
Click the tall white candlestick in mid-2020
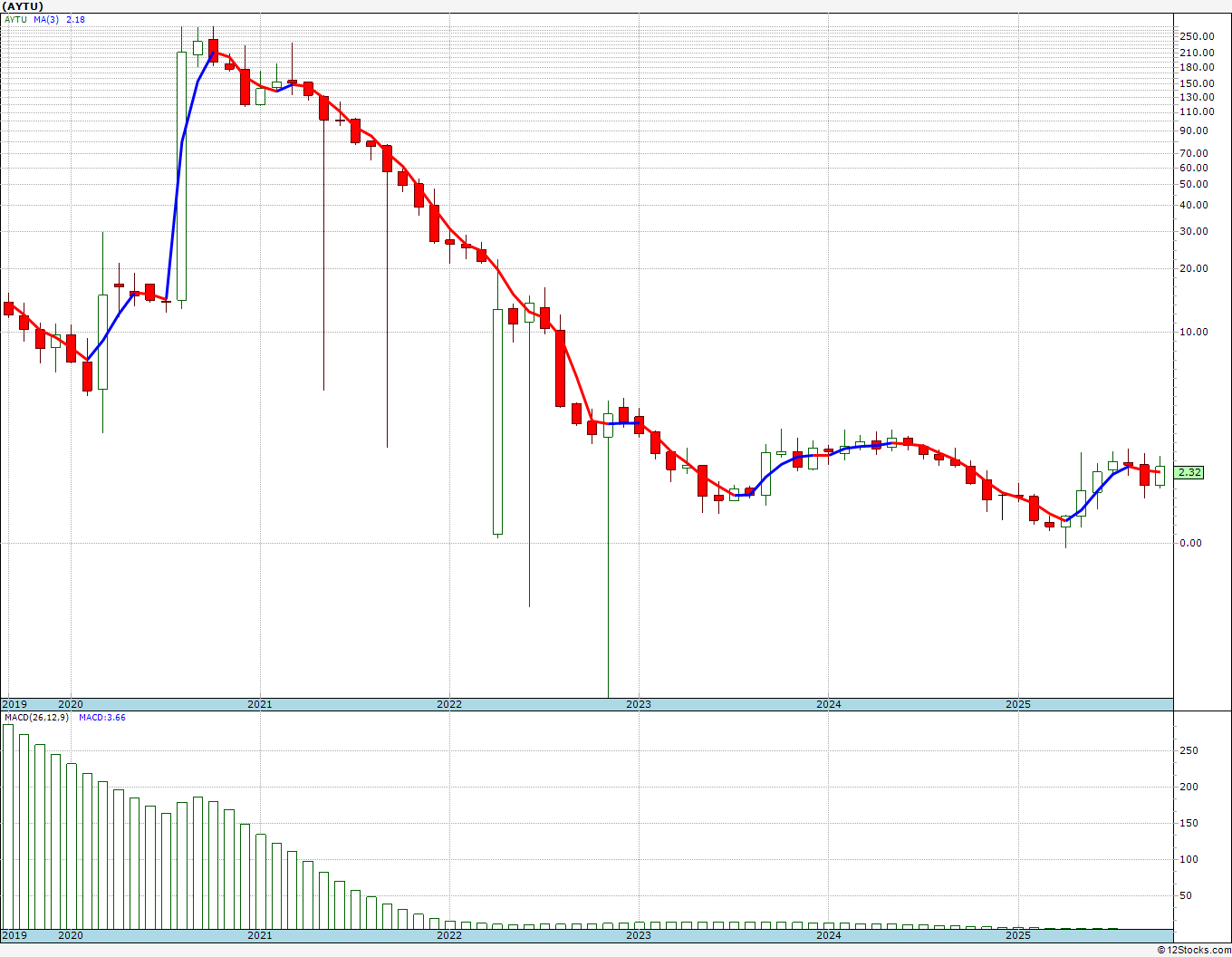coord(181,176)
